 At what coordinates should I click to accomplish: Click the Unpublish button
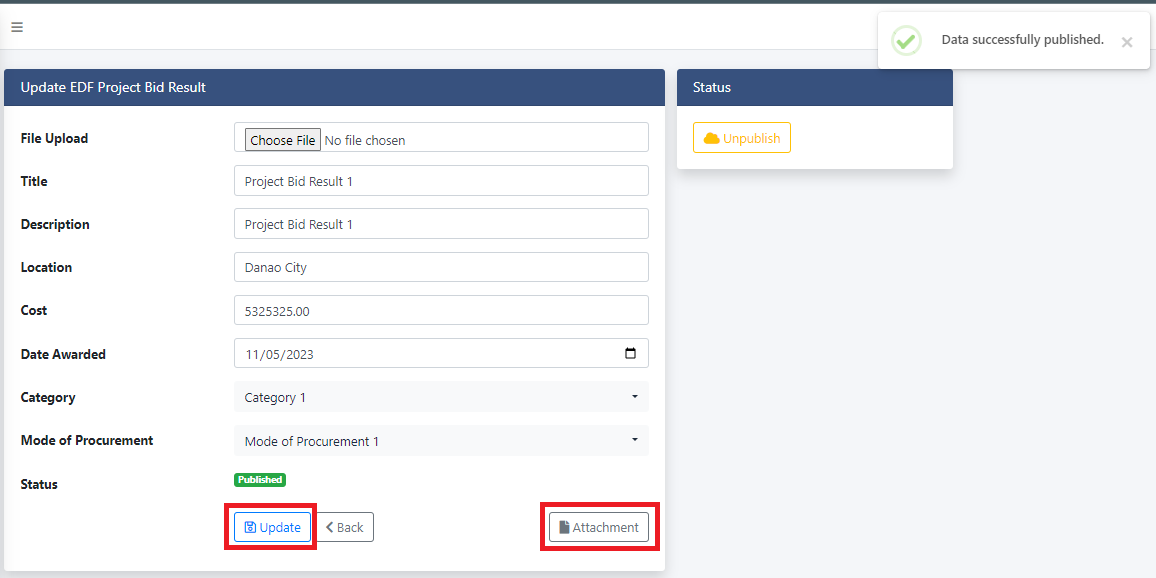(x=742, y=138)
